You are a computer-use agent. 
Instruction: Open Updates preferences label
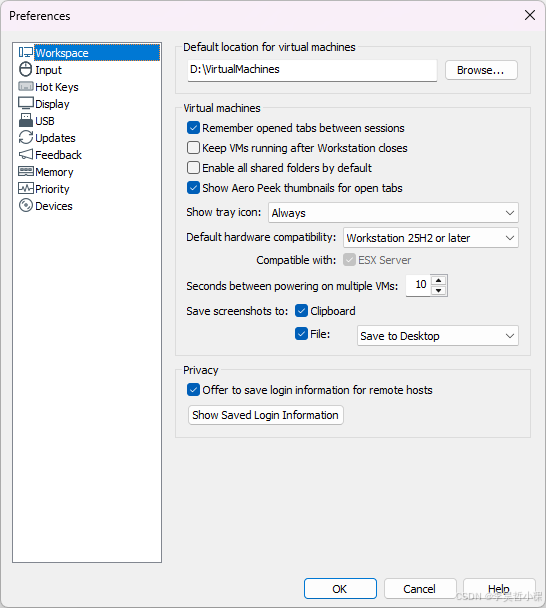[55, 138]
